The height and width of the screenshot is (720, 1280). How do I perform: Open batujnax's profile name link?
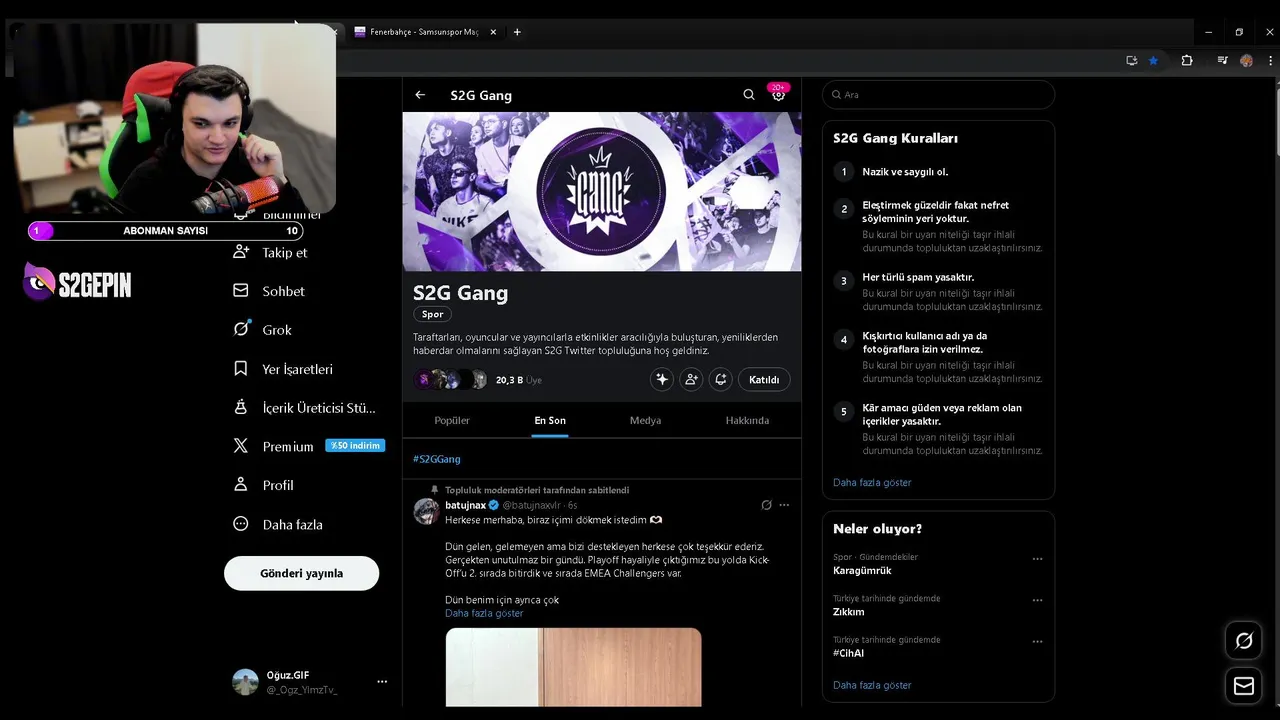pos(465,505)
